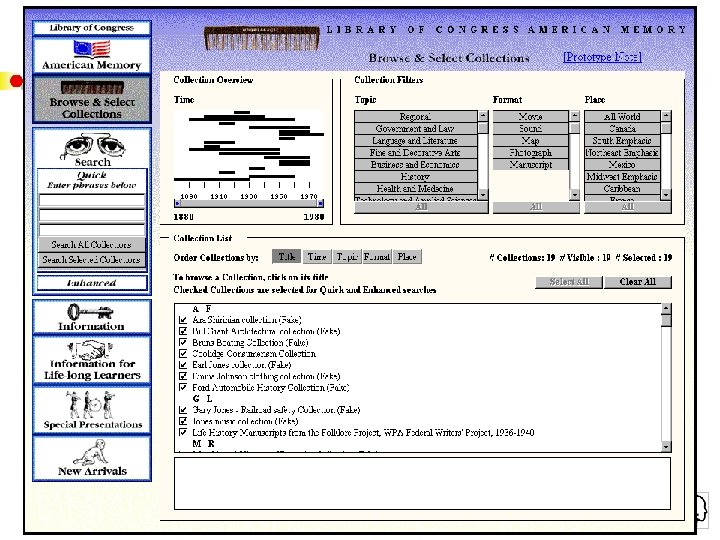Order collections by the Topic tab
Screen dimensions: 720x540
pos(347,257)
